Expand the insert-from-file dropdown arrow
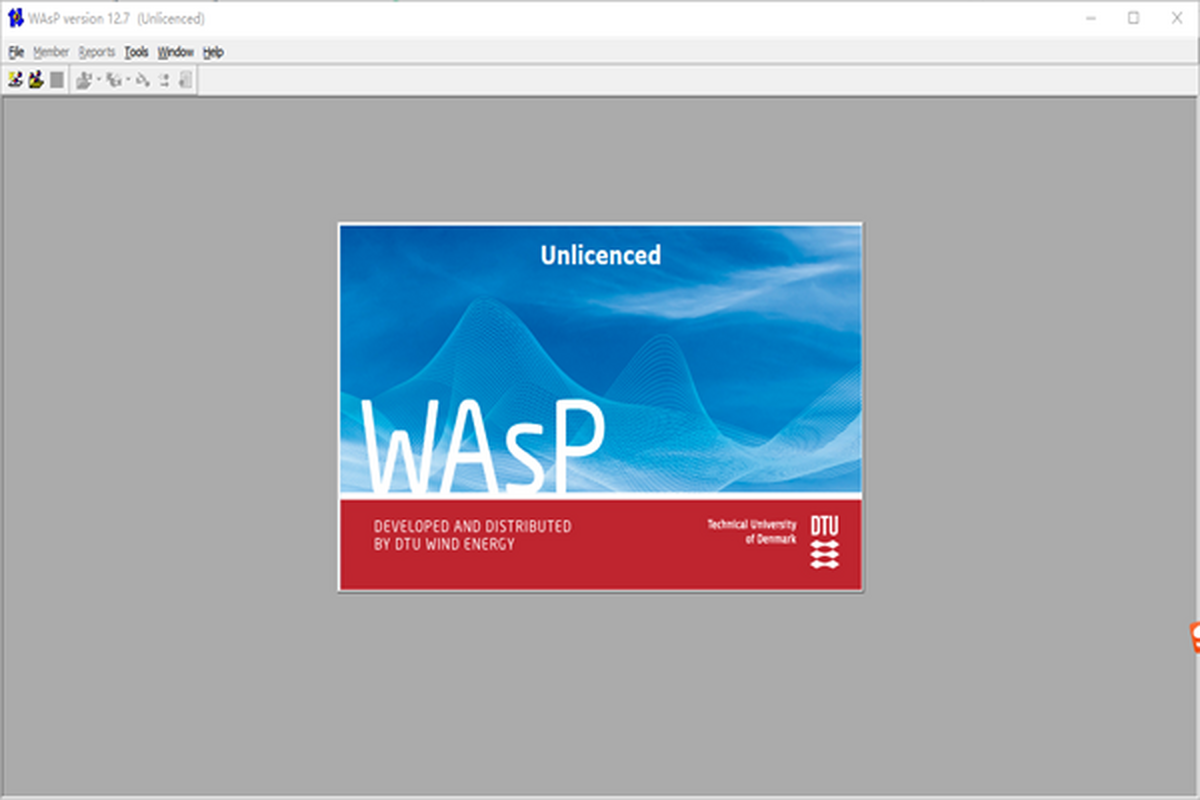The image size is (1200, 800). pyautogui.click(x=99, y=80)
